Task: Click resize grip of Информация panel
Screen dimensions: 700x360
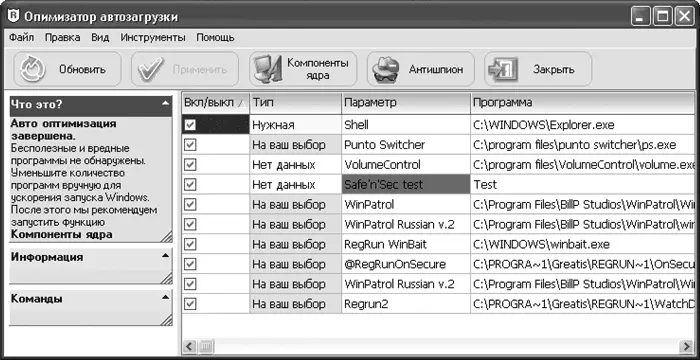Action: (x=167, y=279)
